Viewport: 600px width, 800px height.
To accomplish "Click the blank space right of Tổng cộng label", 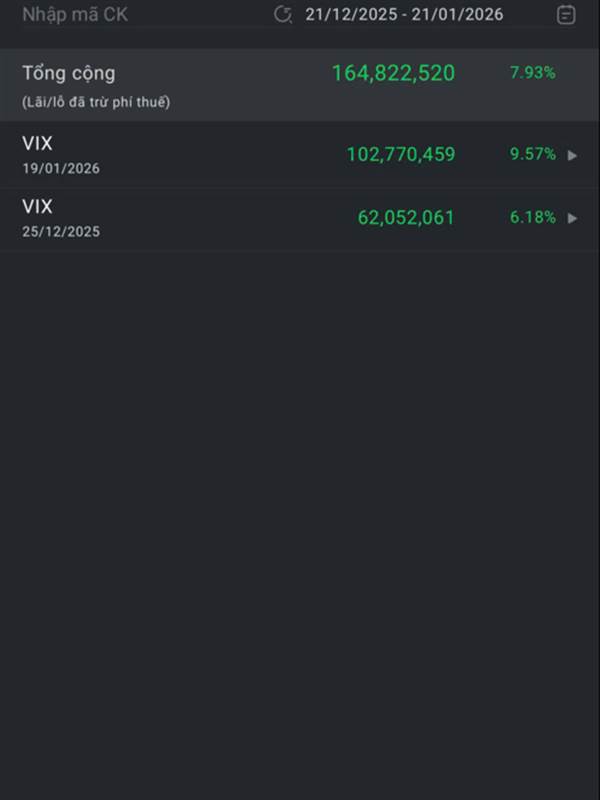I will pyautogui.click(x=220, y=75).
